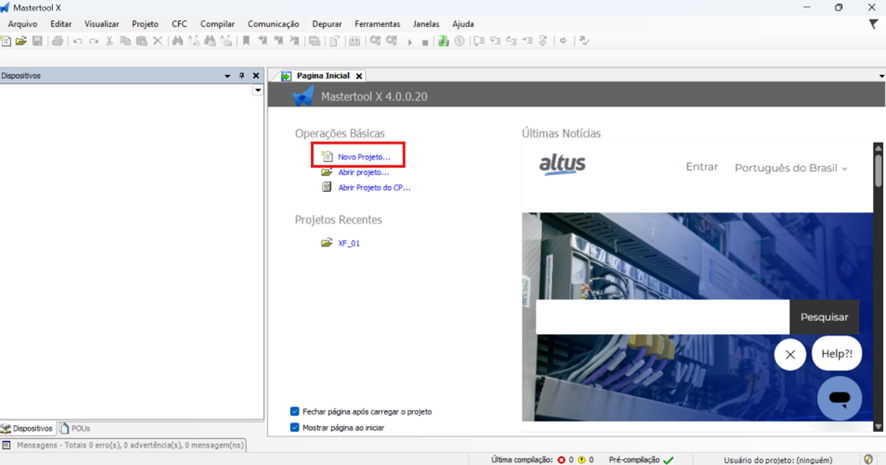The height and width of the screenshot is (465, 886).
Task: Toggle 'Mostrar página ao iniciar' checkbox
Action: [295, 427]
